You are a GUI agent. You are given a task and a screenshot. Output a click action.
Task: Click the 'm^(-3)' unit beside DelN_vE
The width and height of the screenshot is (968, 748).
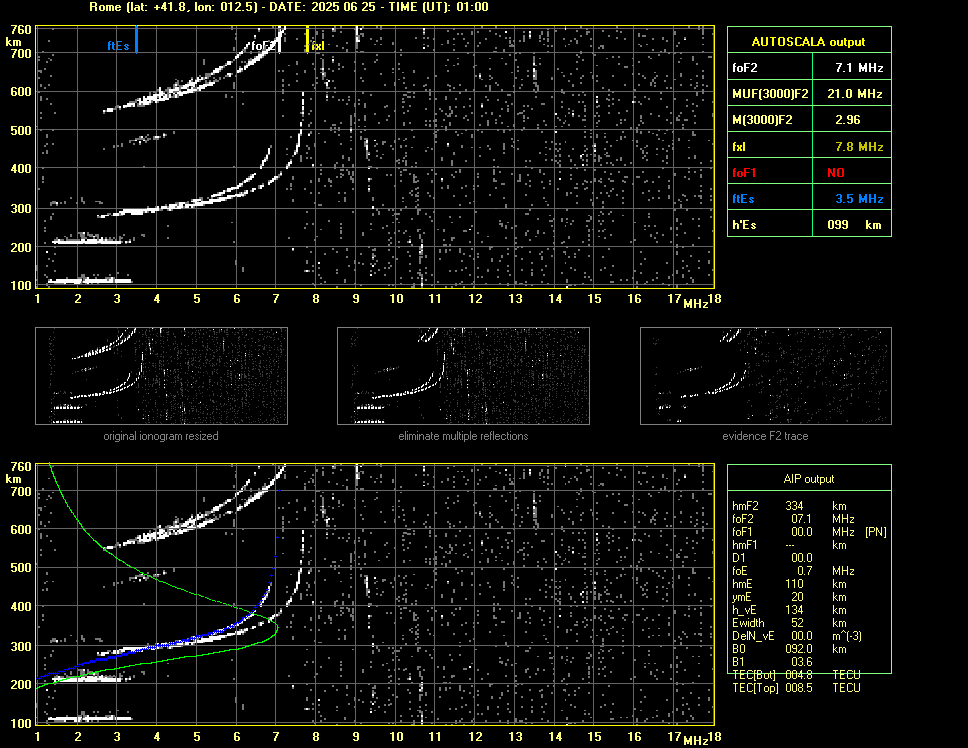tap(847, 636)
